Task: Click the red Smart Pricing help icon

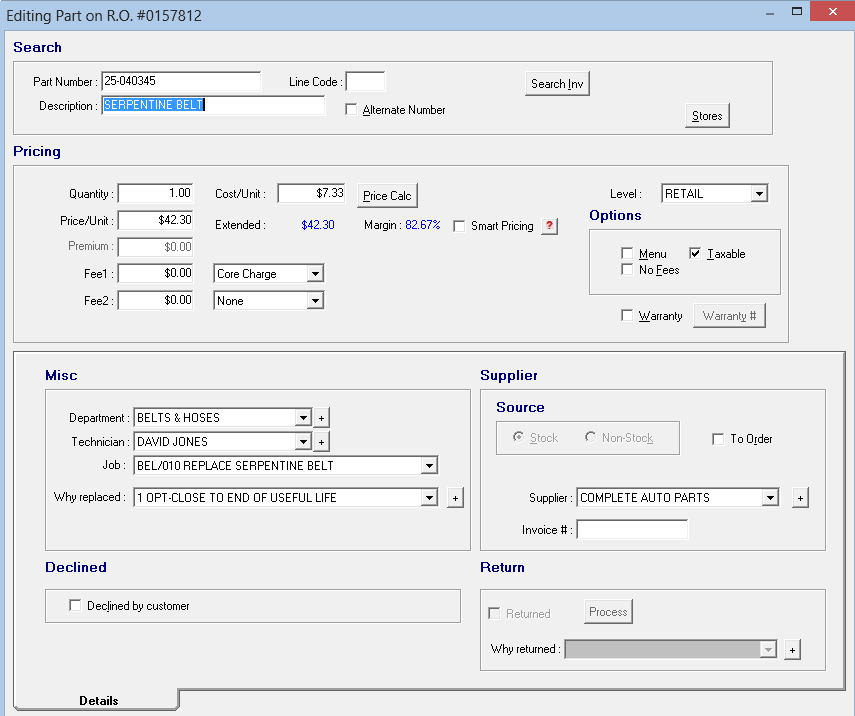Action: [x=549, y=226]
